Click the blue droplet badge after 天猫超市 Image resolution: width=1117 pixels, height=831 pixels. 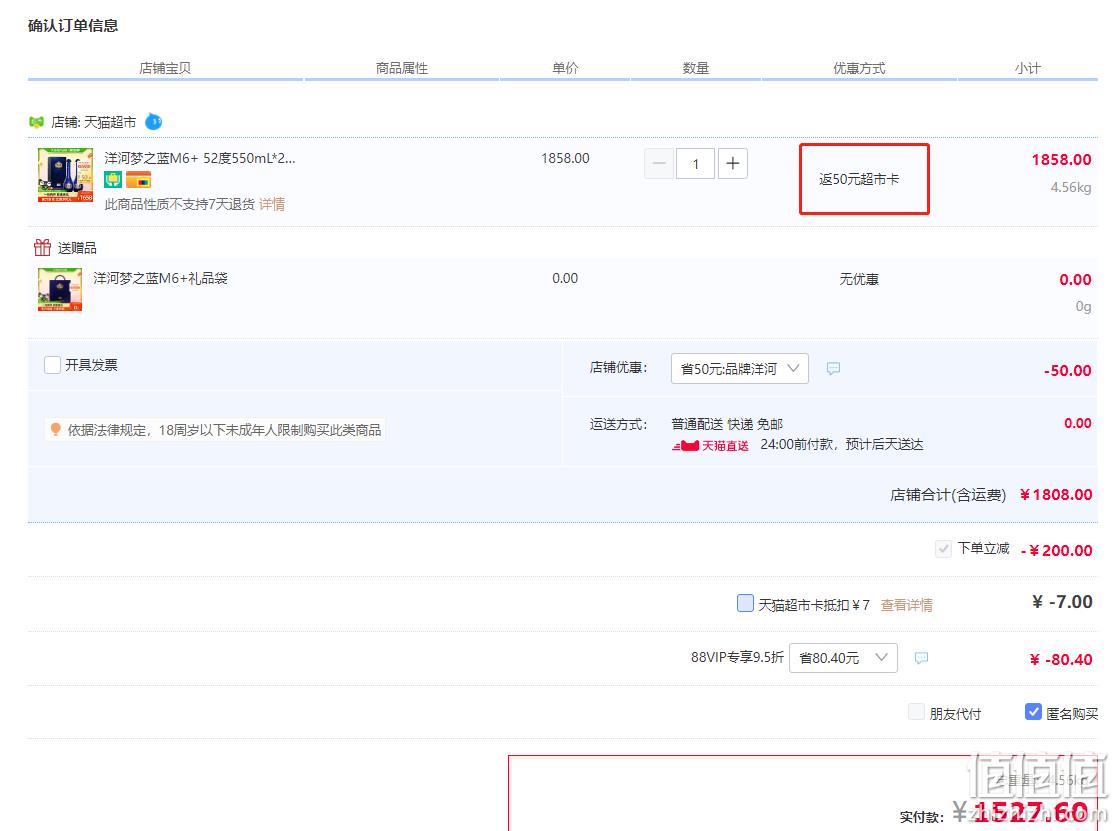153,122
